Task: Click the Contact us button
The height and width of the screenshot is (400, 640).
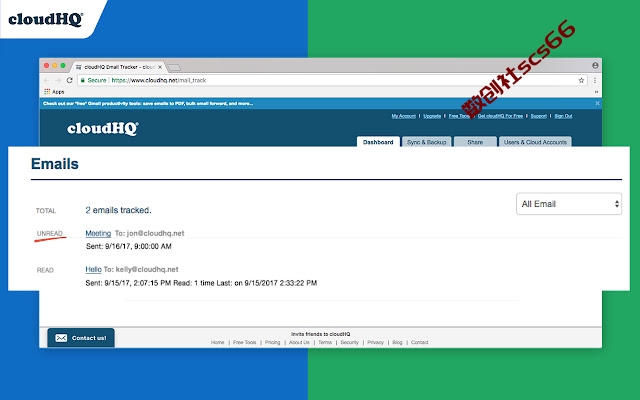Action: pyautogui.click(x=81, y=338)
